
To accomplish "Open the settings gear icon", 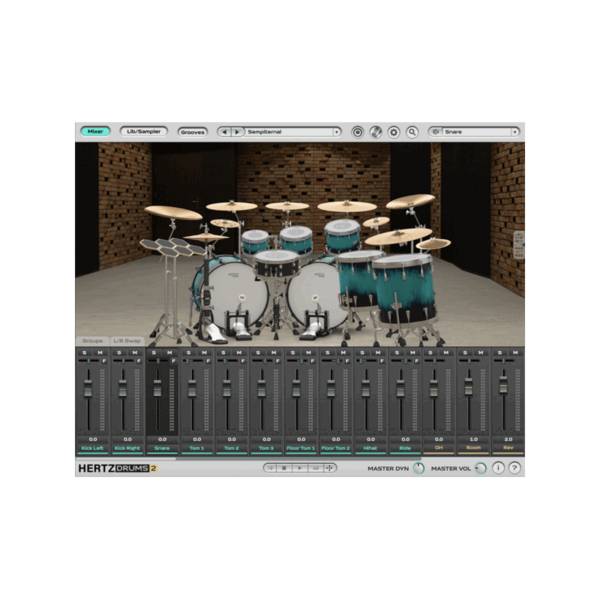I will click(394, 132).
